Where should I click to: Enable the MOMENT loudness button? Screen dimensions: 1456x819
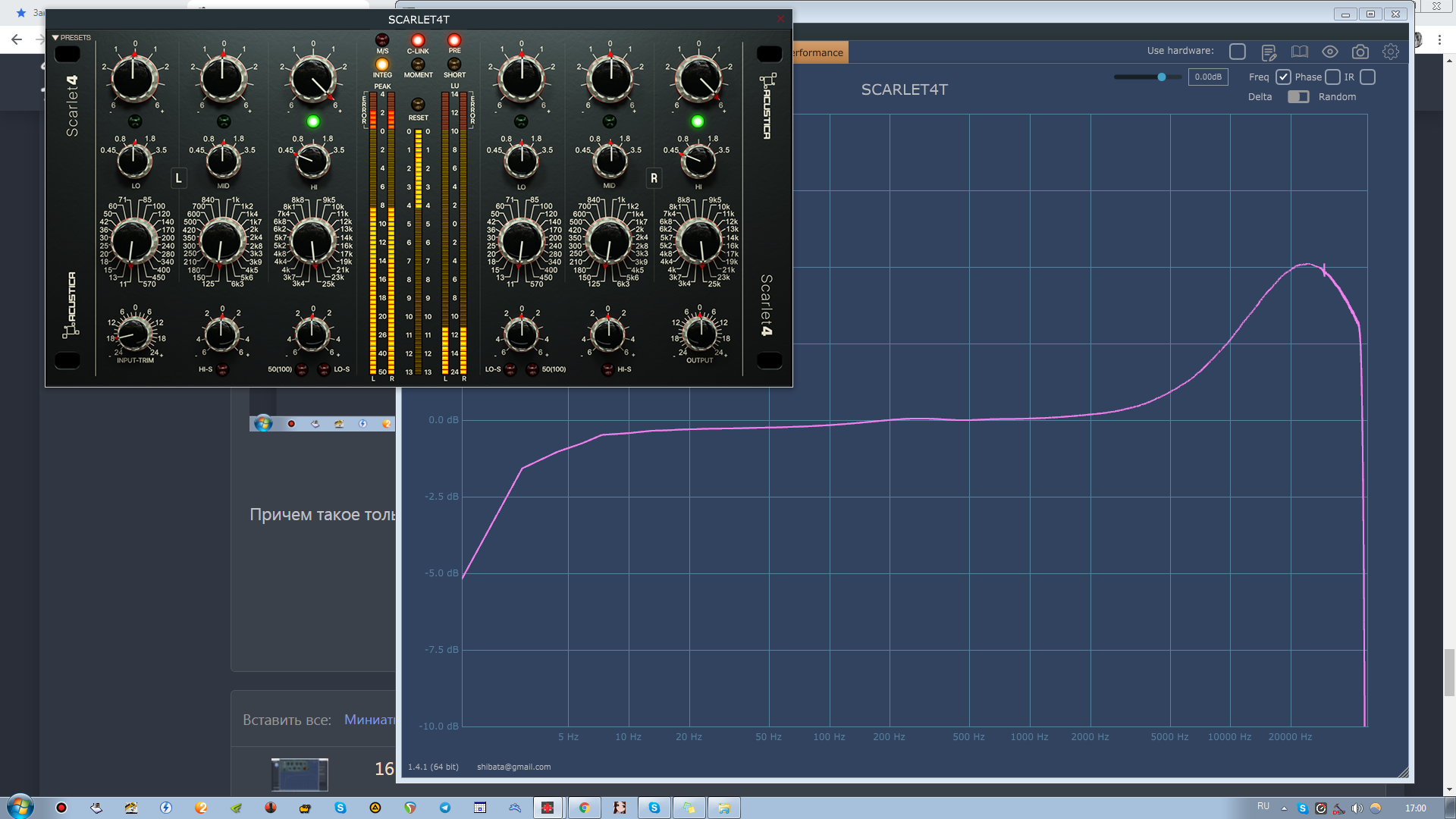[x=418, y=65]
